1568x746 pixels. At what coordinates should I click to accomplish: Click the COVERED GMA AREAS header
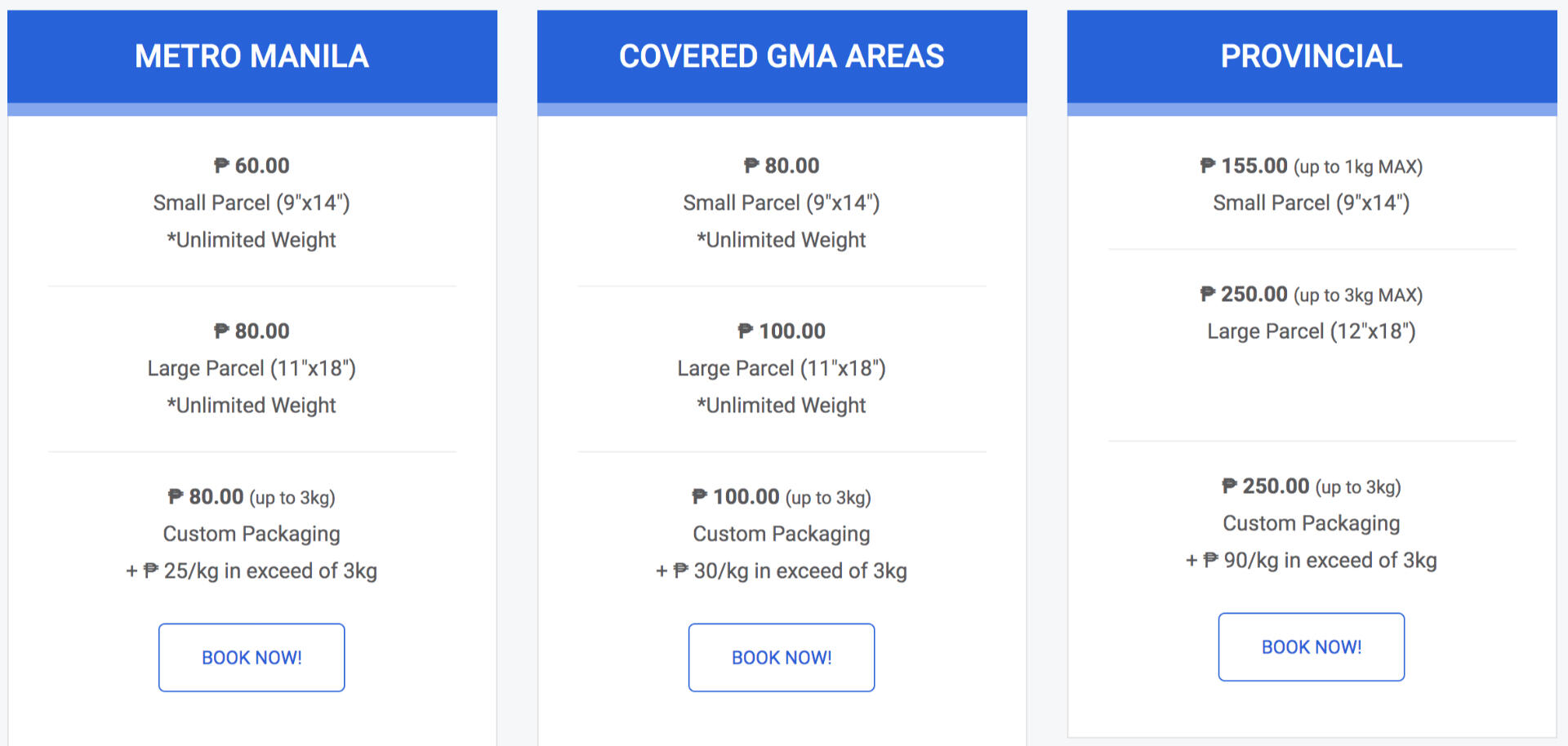tap(781, 56)
